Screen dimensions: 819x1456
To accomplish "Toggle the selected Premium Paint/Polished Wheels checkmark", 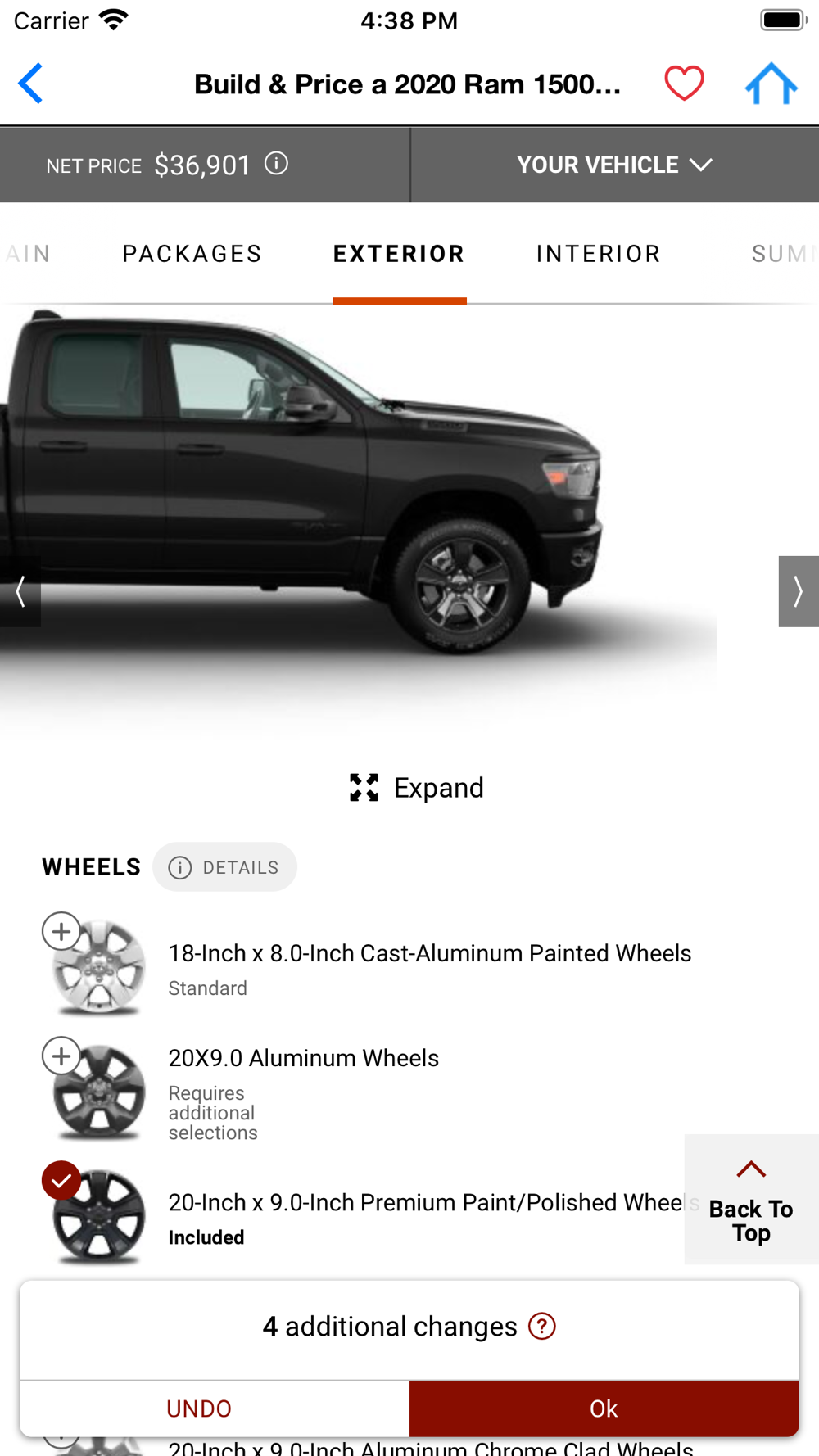I will [x=61, y=1181].
